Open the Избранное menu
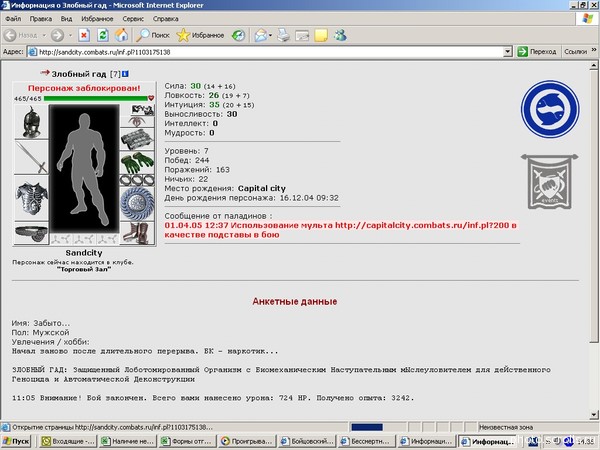The width and height of the screenshot is (600, 450). coord(97,19)
